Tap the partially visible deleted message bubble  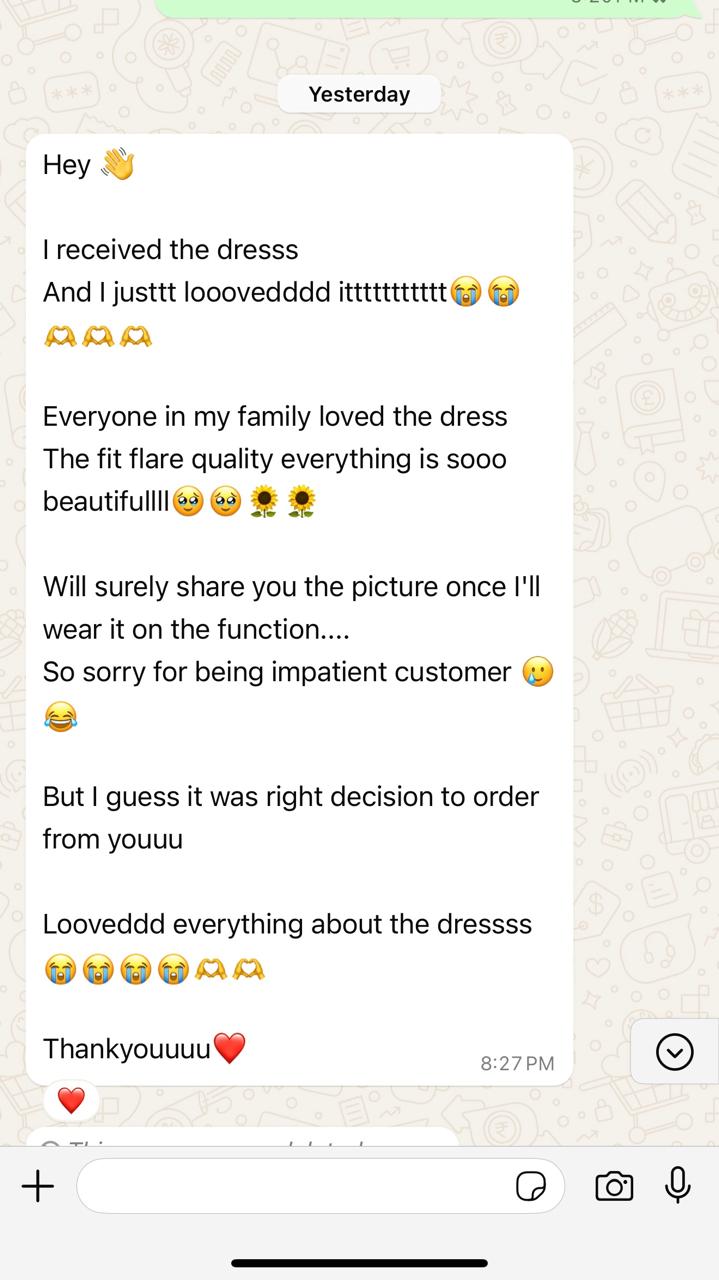[x=242, y=1137]
